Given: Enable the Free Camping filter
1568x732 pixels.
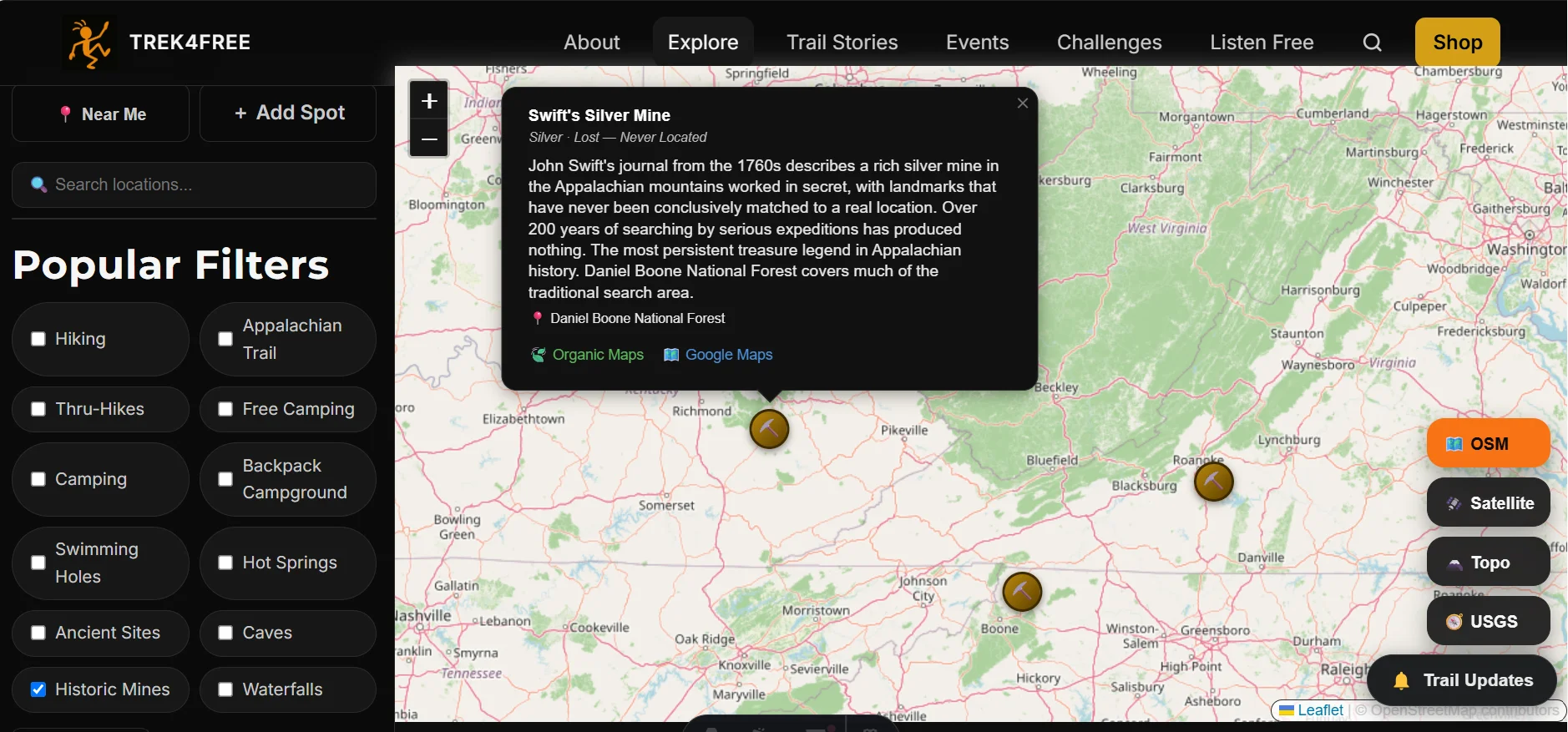Looking at the screenshot, I should point(225,409).
